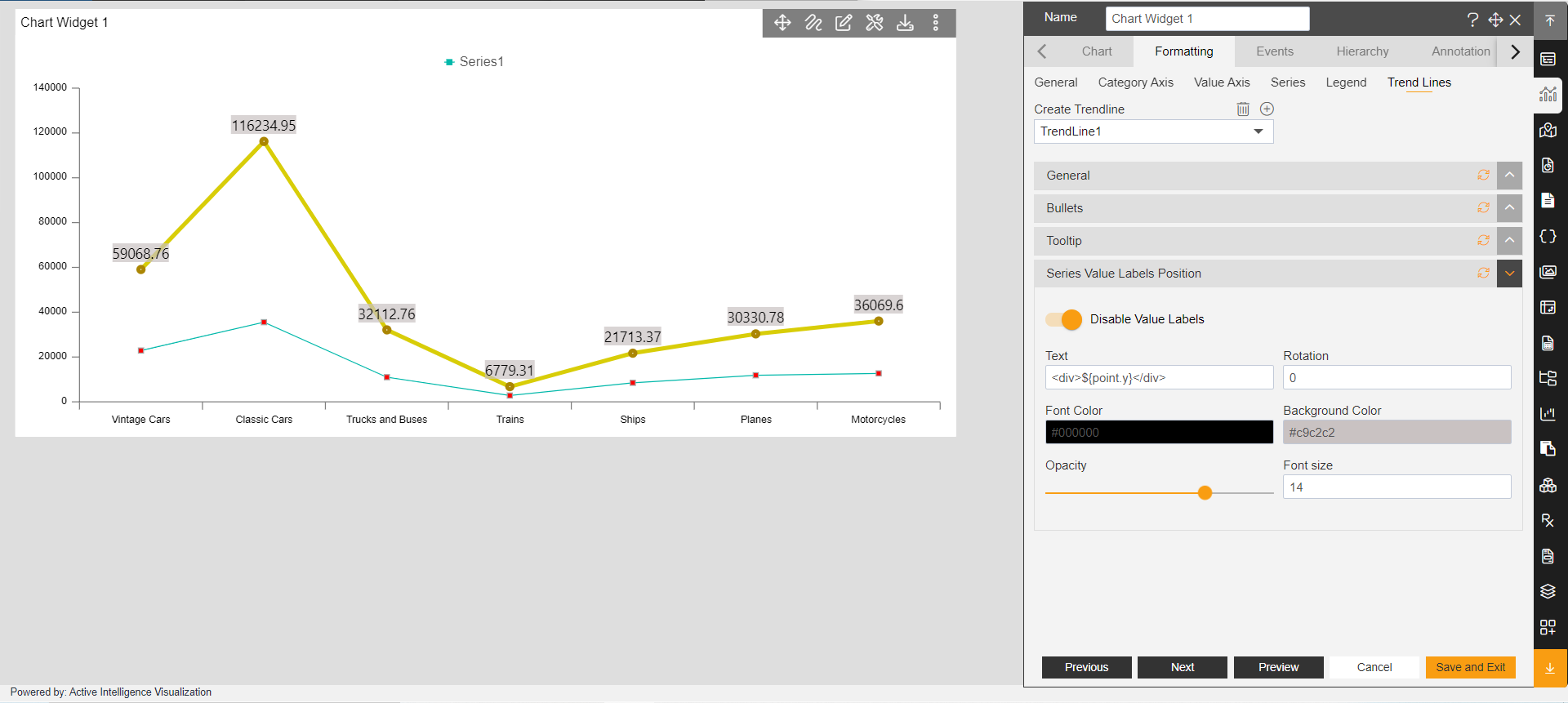Click the Save and Exit button
Screen dimensions: 1568x703
[1470, 667]
